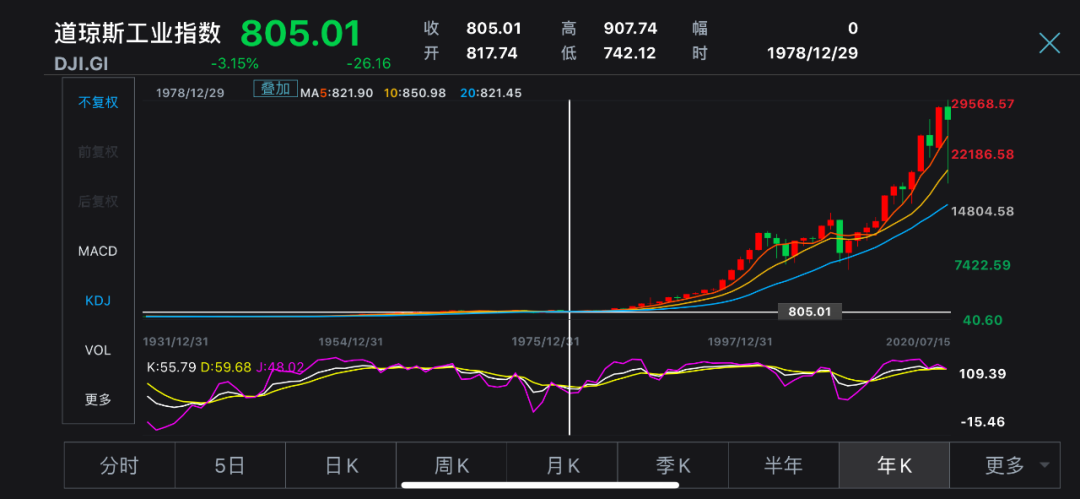The height and width of the screenshot is (499, 1080).
Task: Click the -26.16 change value
Action: point(368,64)
